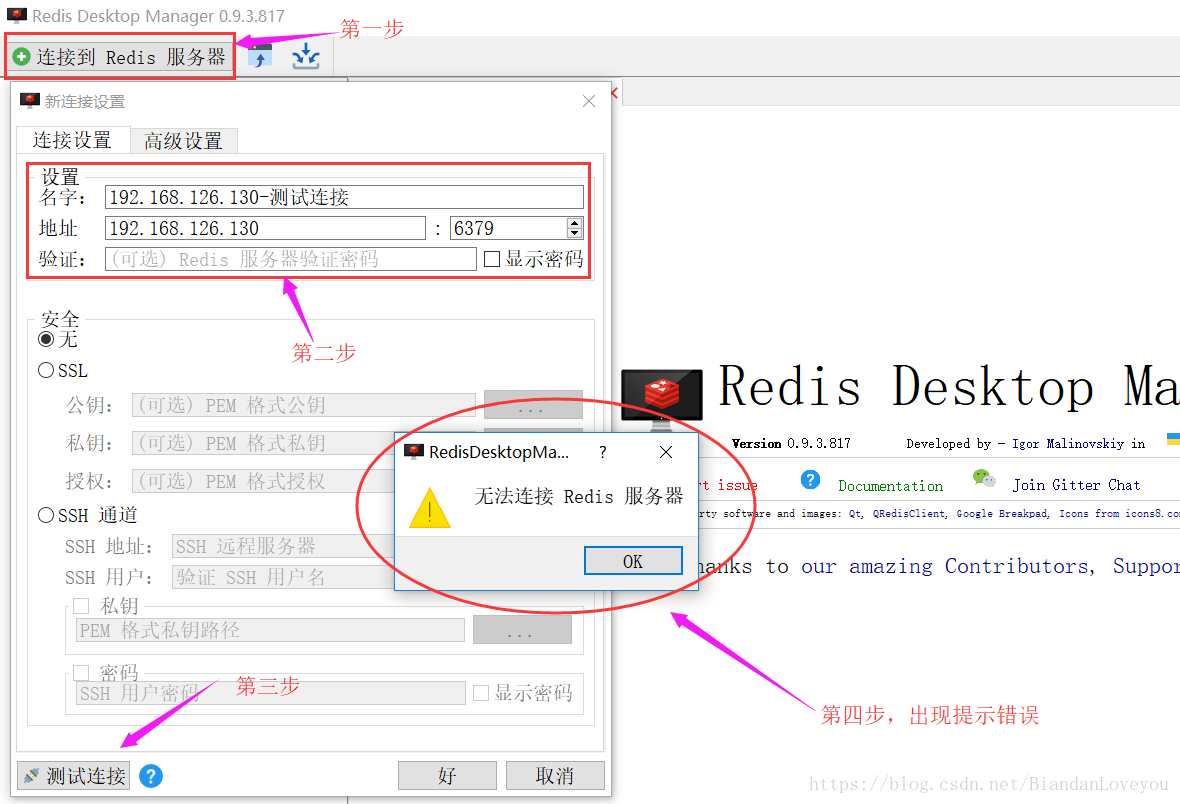
Task: Toggle the SSH 私钥 checkbox
Action: (81, 606)
